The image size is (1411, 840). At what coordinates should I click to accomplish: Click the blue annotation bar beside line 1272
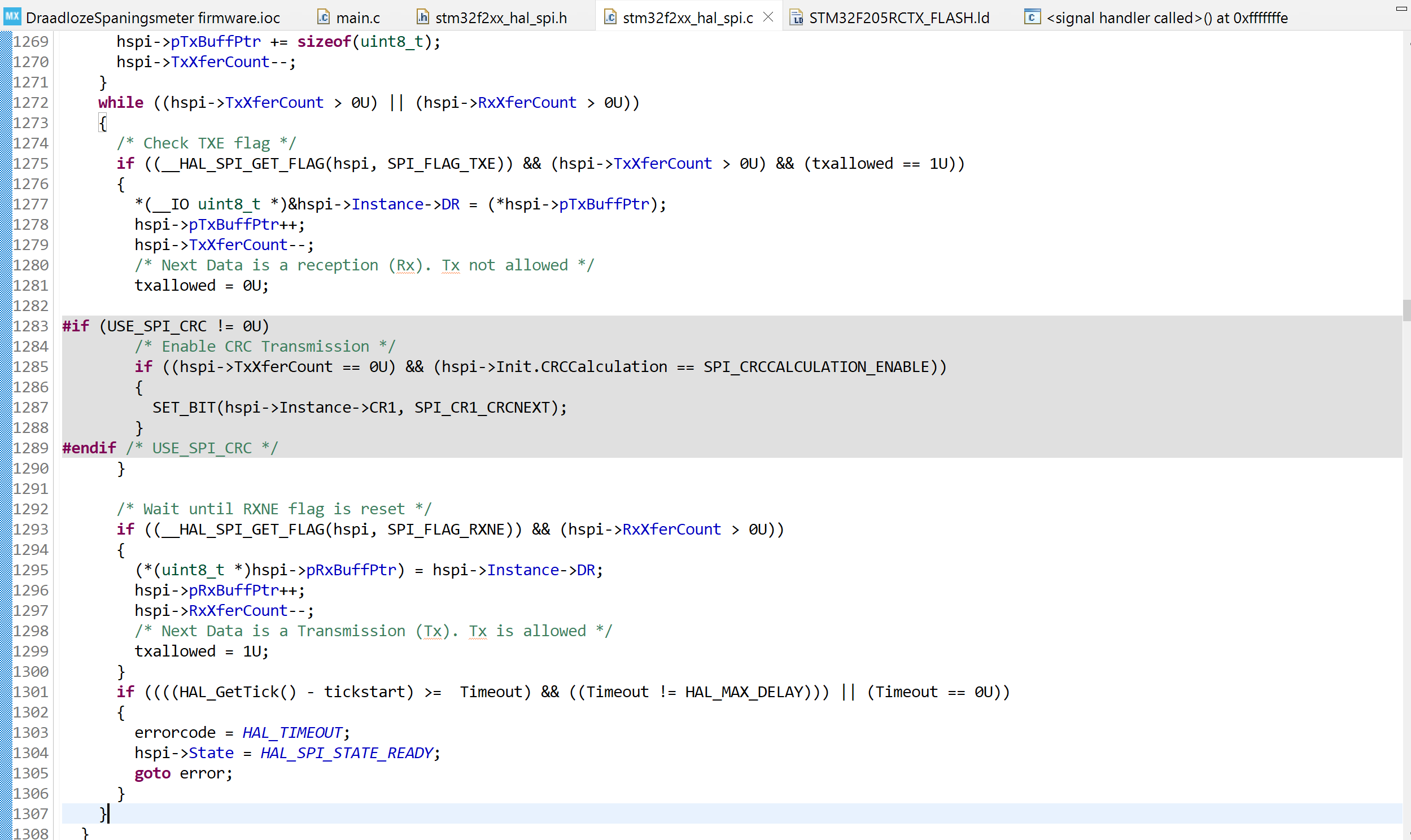(x=6, y=102)
